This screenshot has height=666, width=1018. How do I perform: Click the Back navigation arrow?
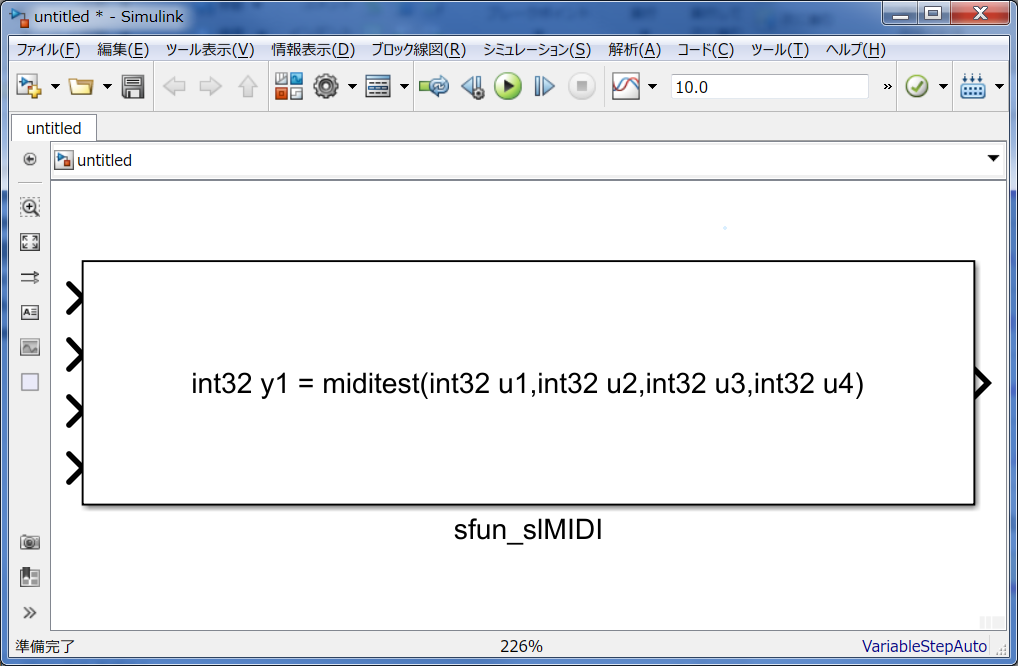[x=174, y=86]
